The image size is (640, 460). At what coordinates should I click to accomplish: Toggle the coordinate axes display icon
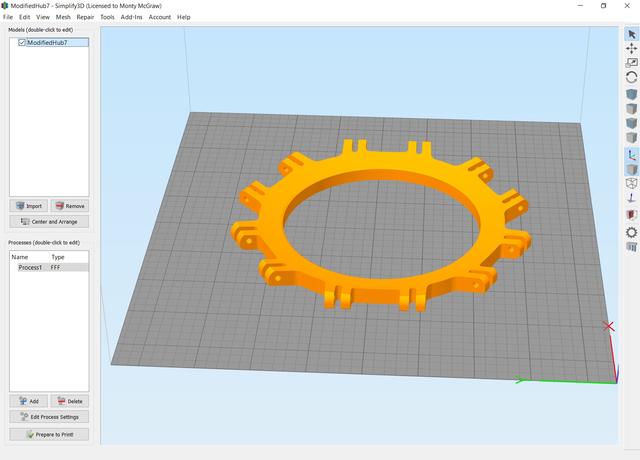point(631,155)
